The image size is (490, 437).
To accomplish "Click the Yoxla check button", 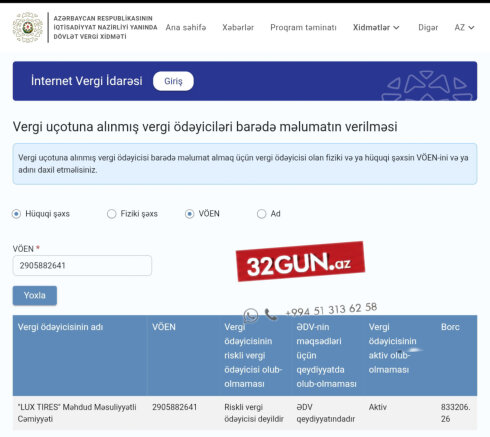I will (35, 295).
